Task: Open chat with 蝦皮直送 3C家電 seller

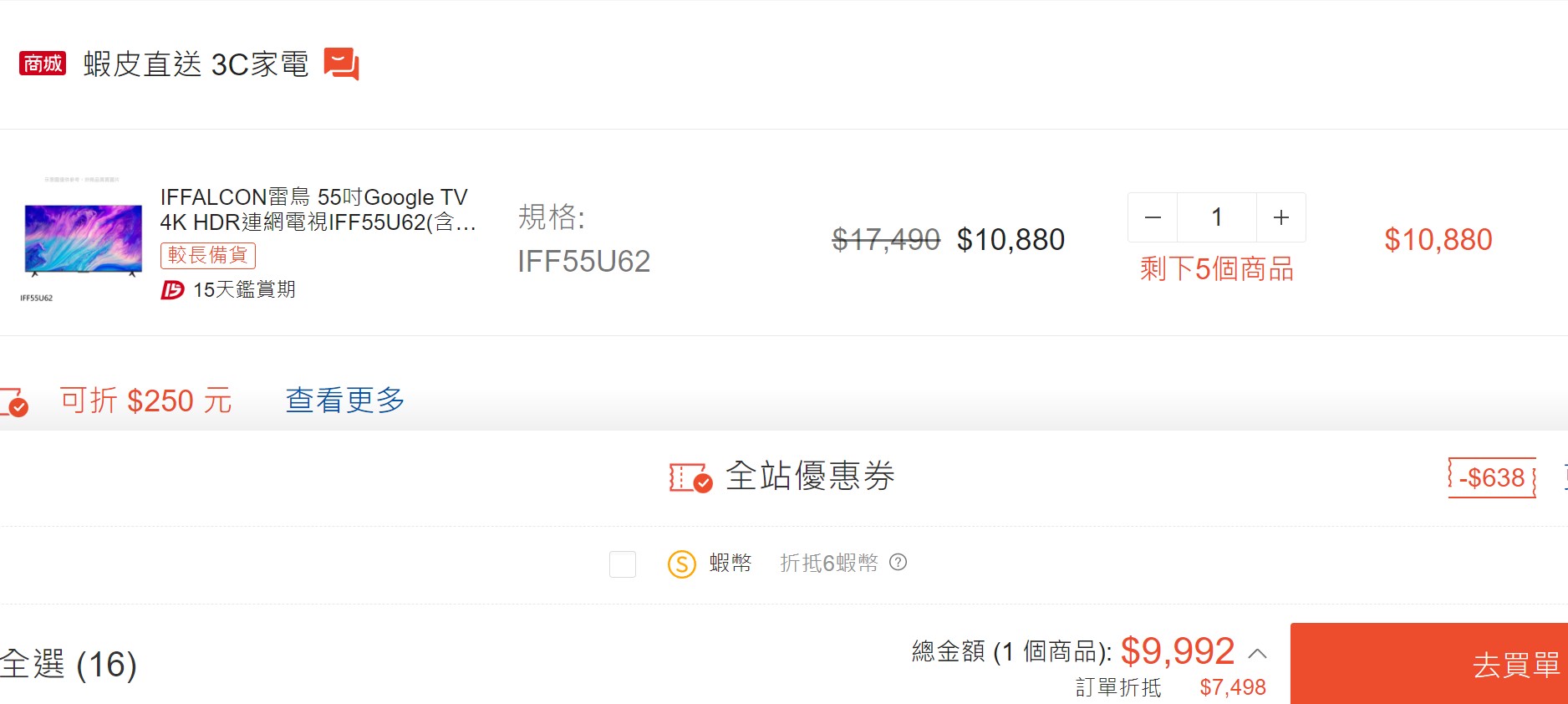Action: (x=341, y=64)
